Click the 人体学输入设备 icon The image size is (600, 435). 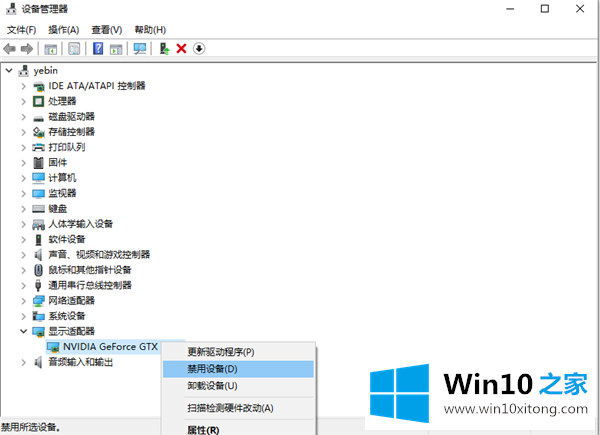point(39,224)
